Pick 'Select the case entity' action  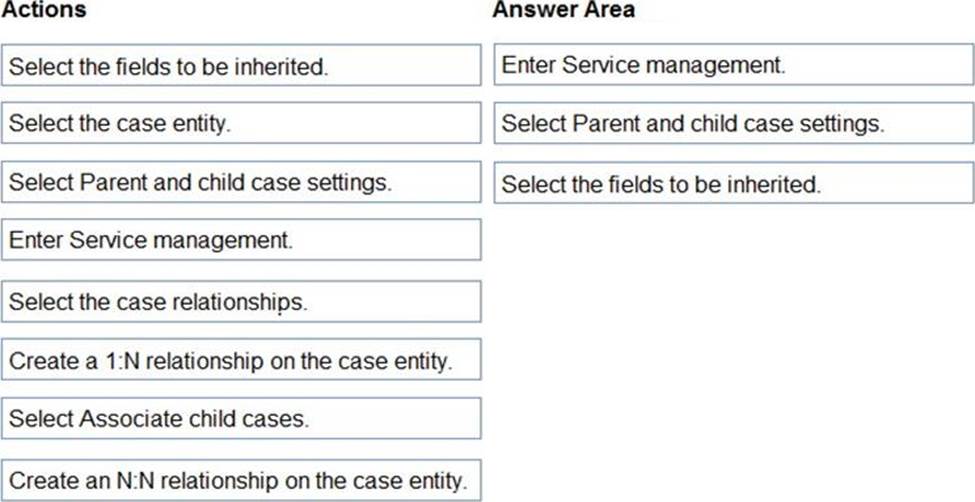pyautogui.click(x=241, y=125)
